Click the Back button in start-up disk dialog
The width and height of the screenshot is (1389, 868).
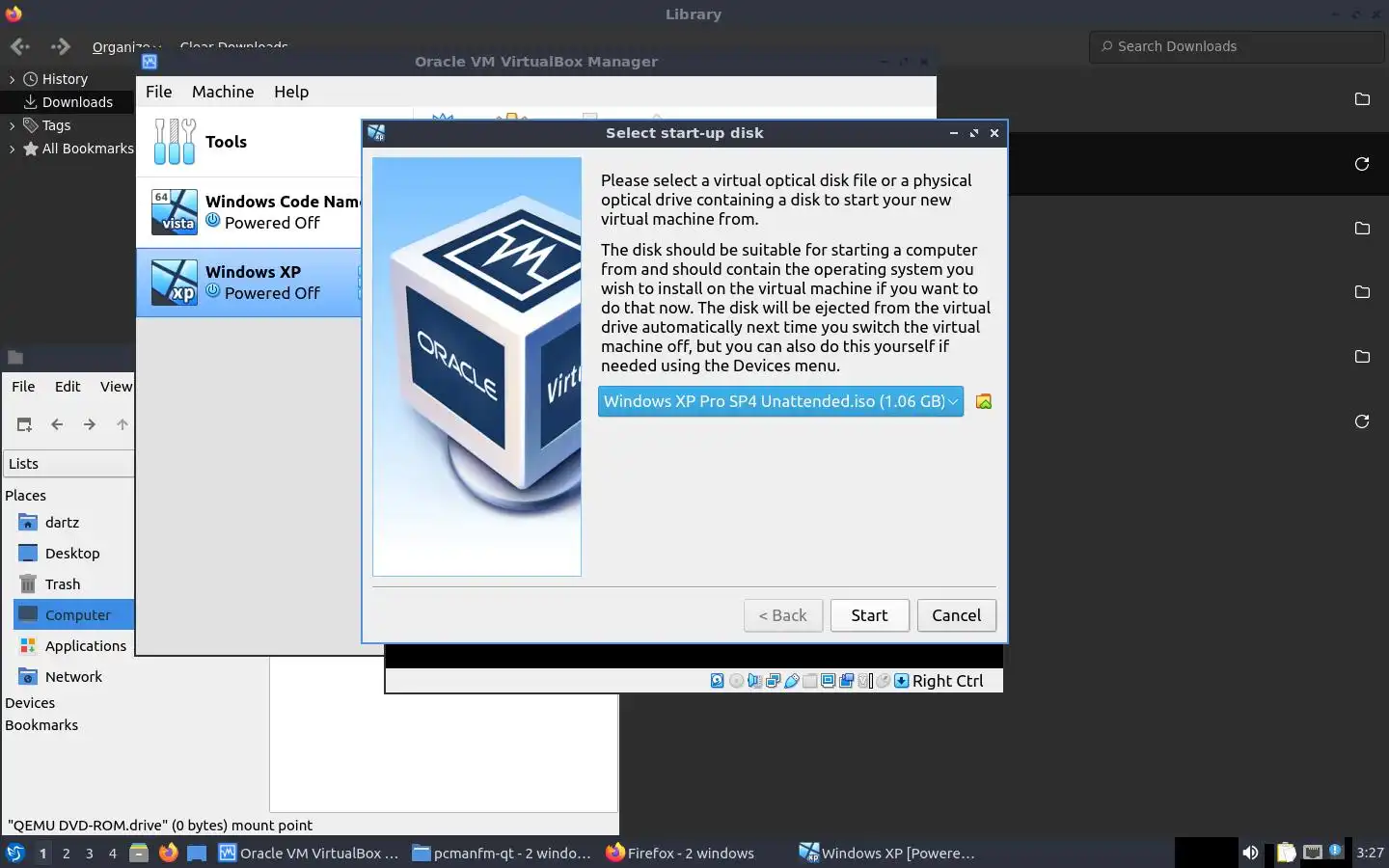tap(782, 615)
